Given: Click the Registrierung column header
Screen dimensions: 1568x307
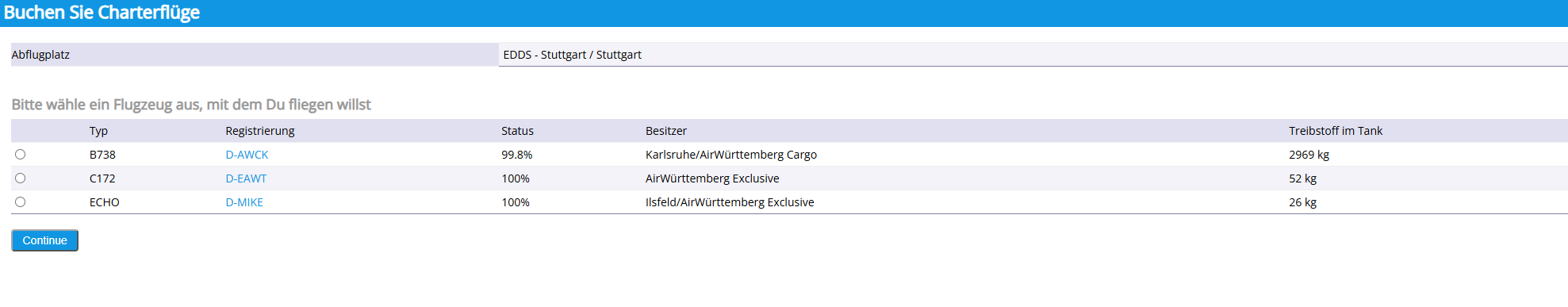Looking at the screenshot, I should point(260,131).
